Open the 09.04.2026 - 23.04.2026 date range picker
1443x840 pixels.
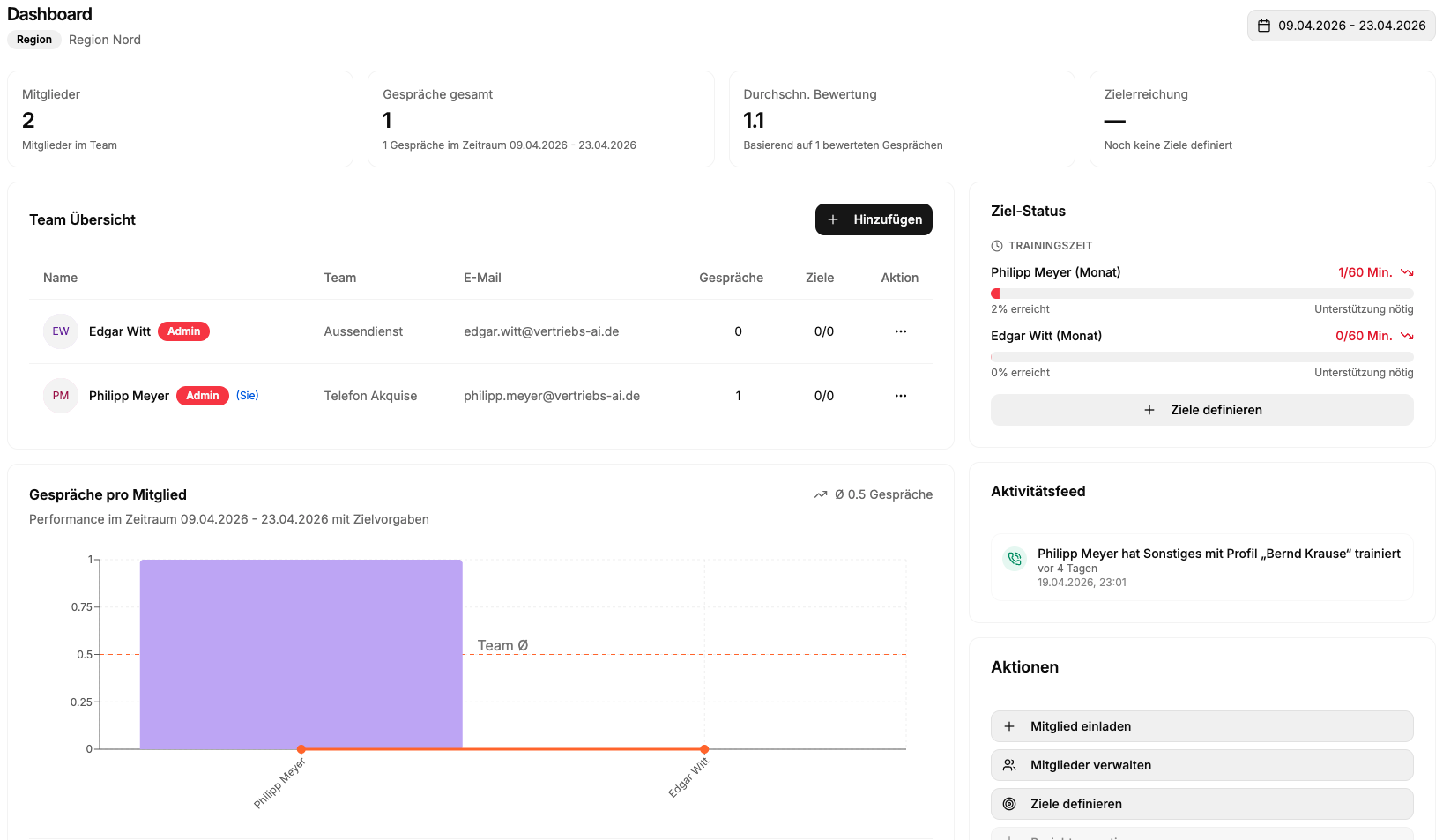[x=1342, y=26]
